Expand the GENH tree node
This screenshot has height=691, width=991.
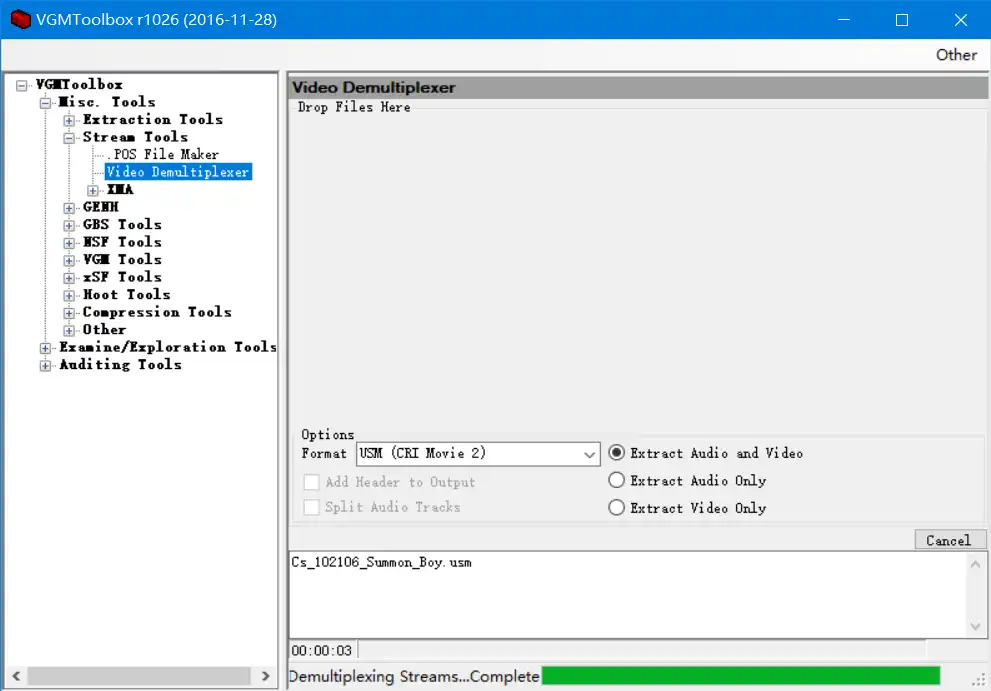[69, 208]
